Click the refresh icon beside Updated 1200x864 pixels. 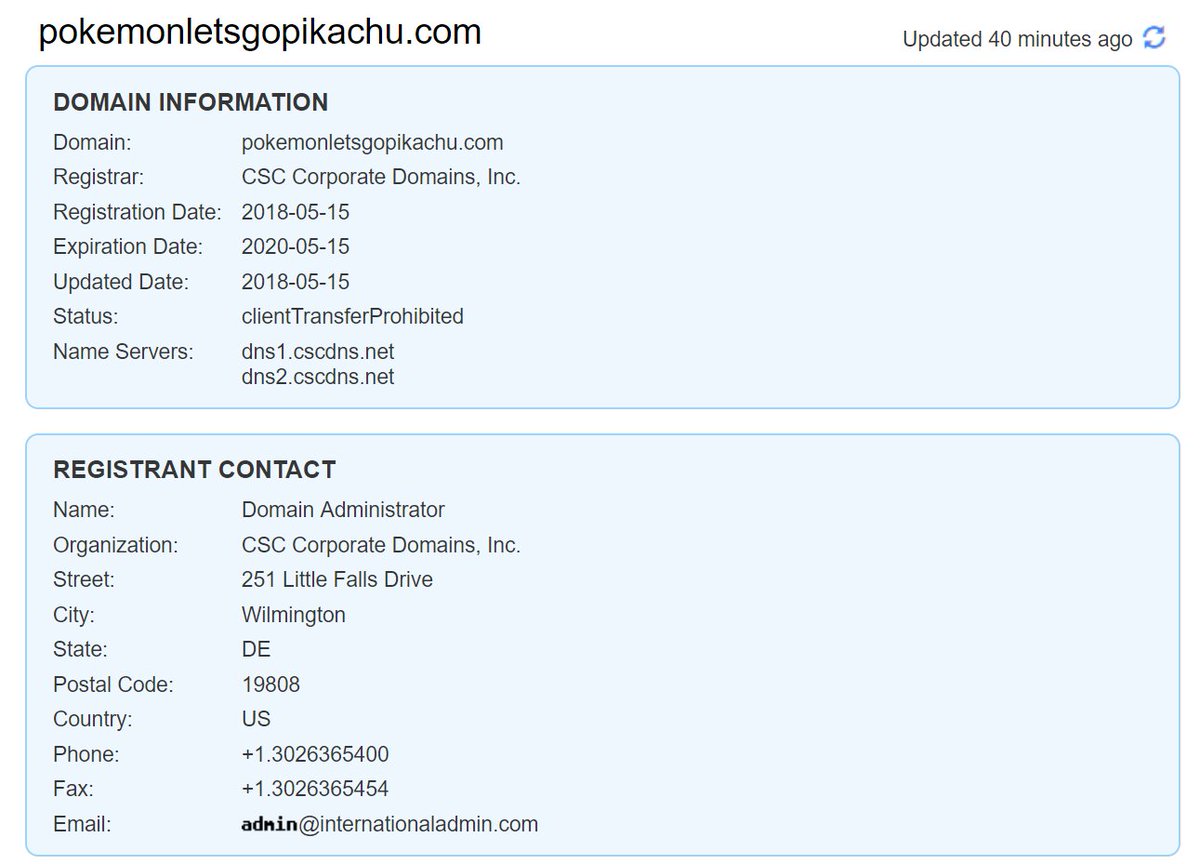1154,38
